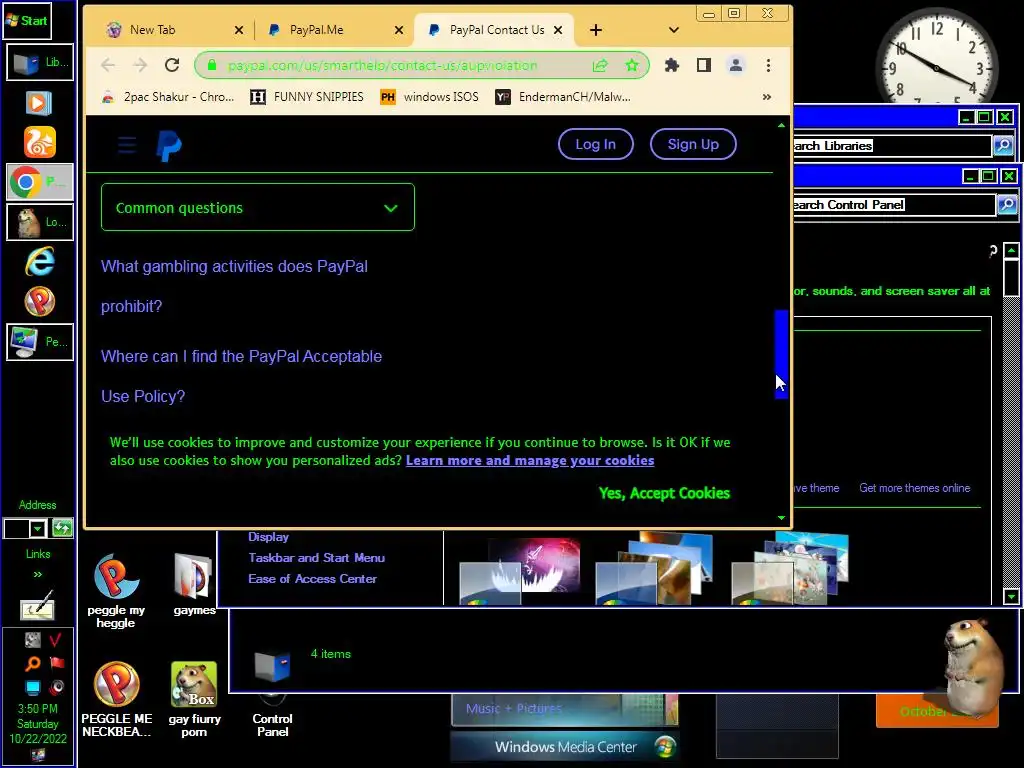Open Chrome profile avatar

735,65
